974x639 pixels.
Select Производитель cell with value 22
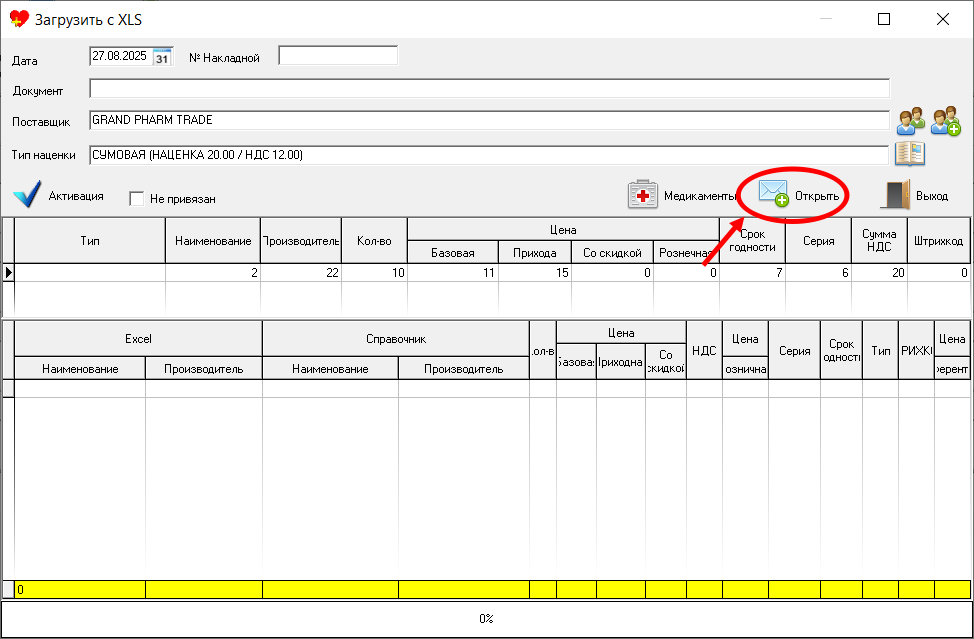[x=301, y=273]
